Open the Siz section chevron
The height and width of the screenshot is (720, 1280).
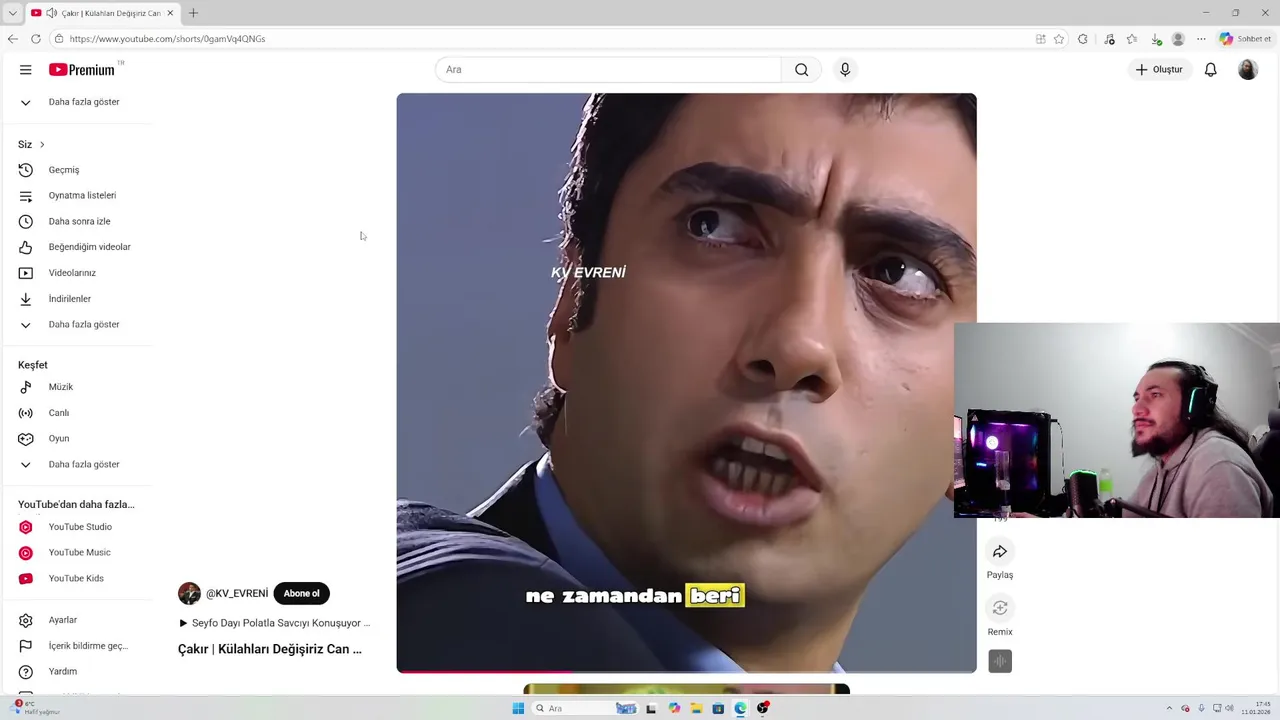(42, 145)
